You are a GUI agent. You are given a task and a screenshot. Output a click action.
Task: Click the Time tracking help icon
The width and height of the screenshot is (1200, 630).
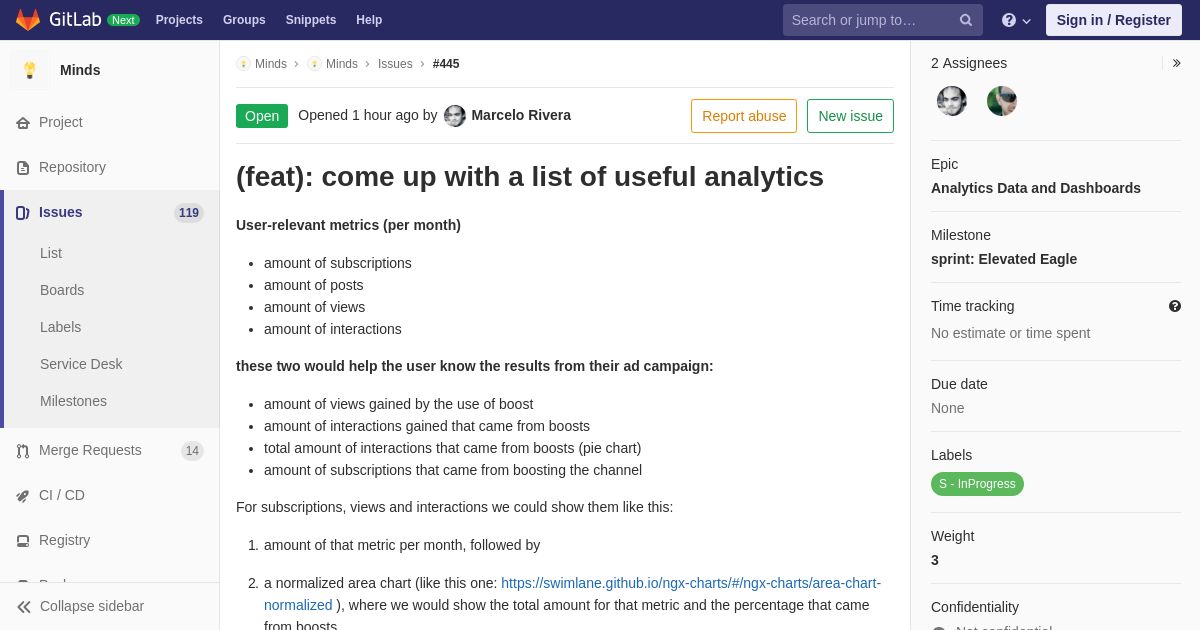point(1174,306)
